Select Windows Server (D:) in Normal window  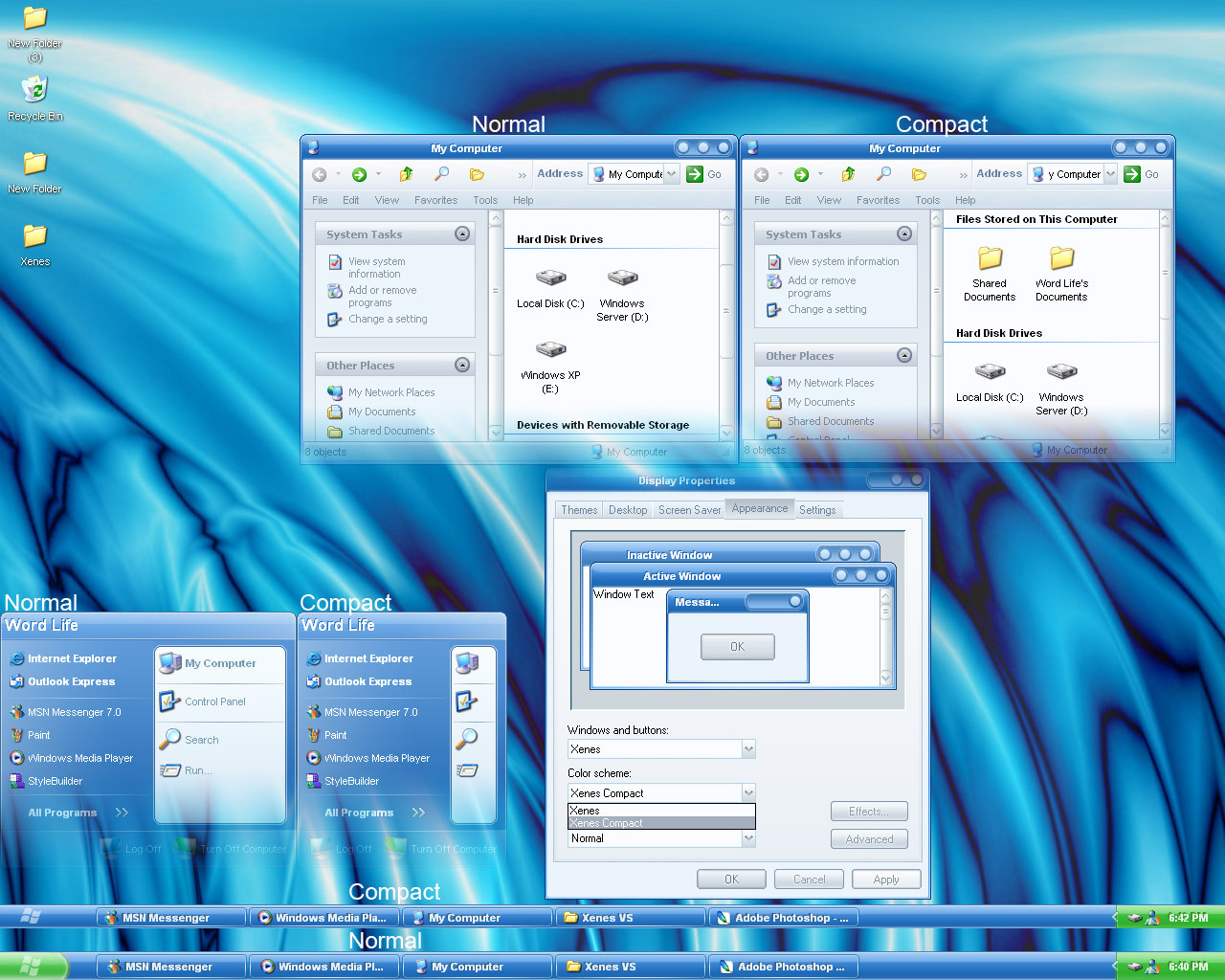point(622,295)
